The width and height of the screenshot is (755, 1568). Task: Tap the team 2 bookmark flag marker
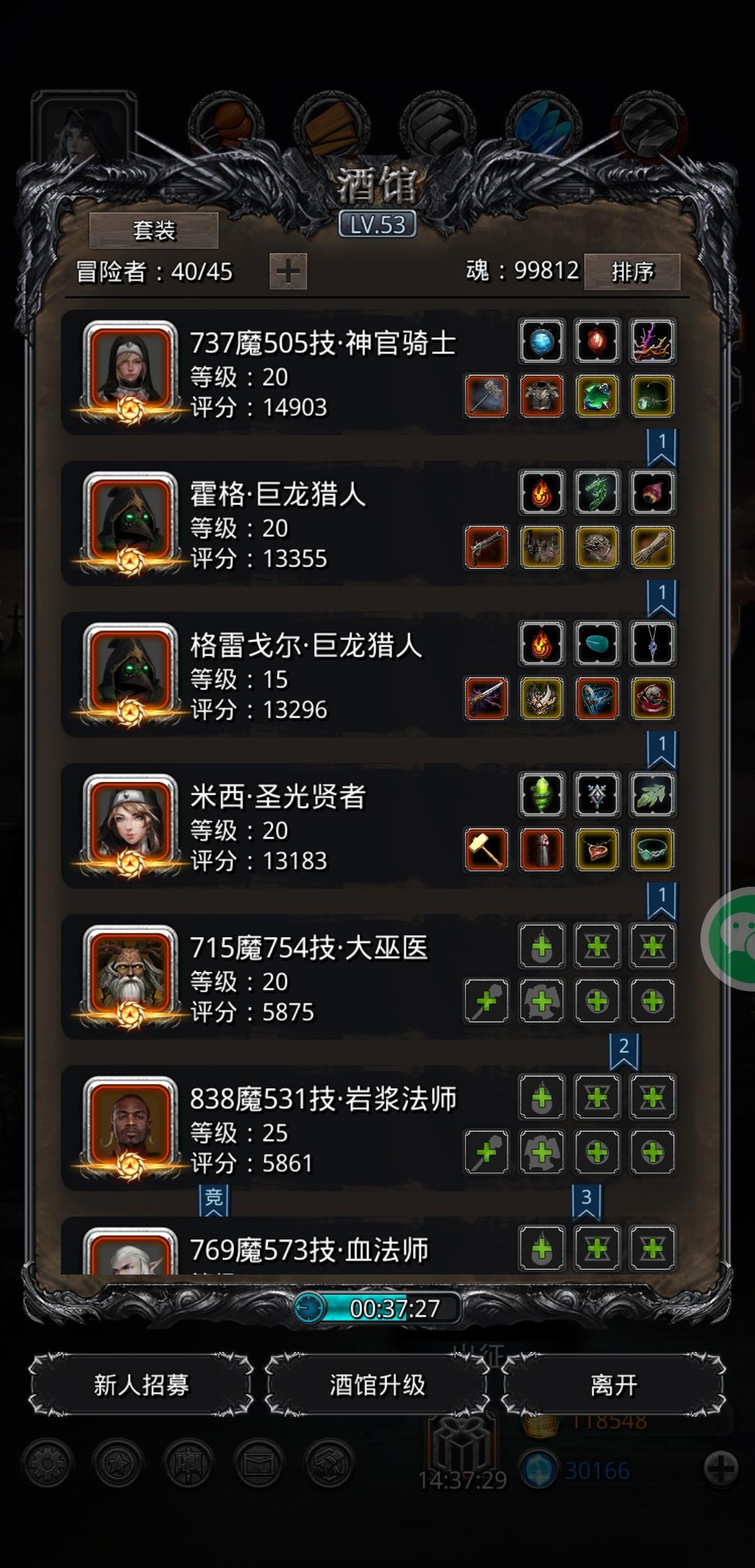[x=624, y=1052]
